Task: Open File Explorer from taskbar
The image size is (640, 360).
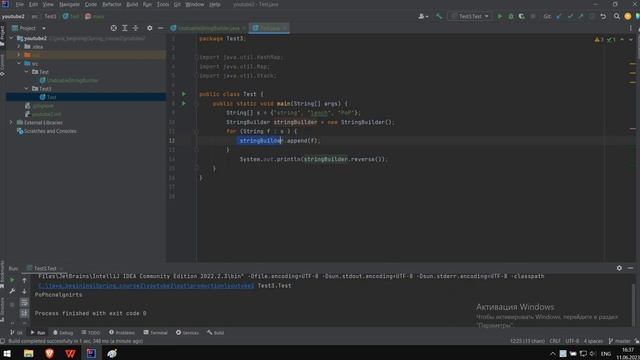Action: pyautogui.click(x=29, y=353)
